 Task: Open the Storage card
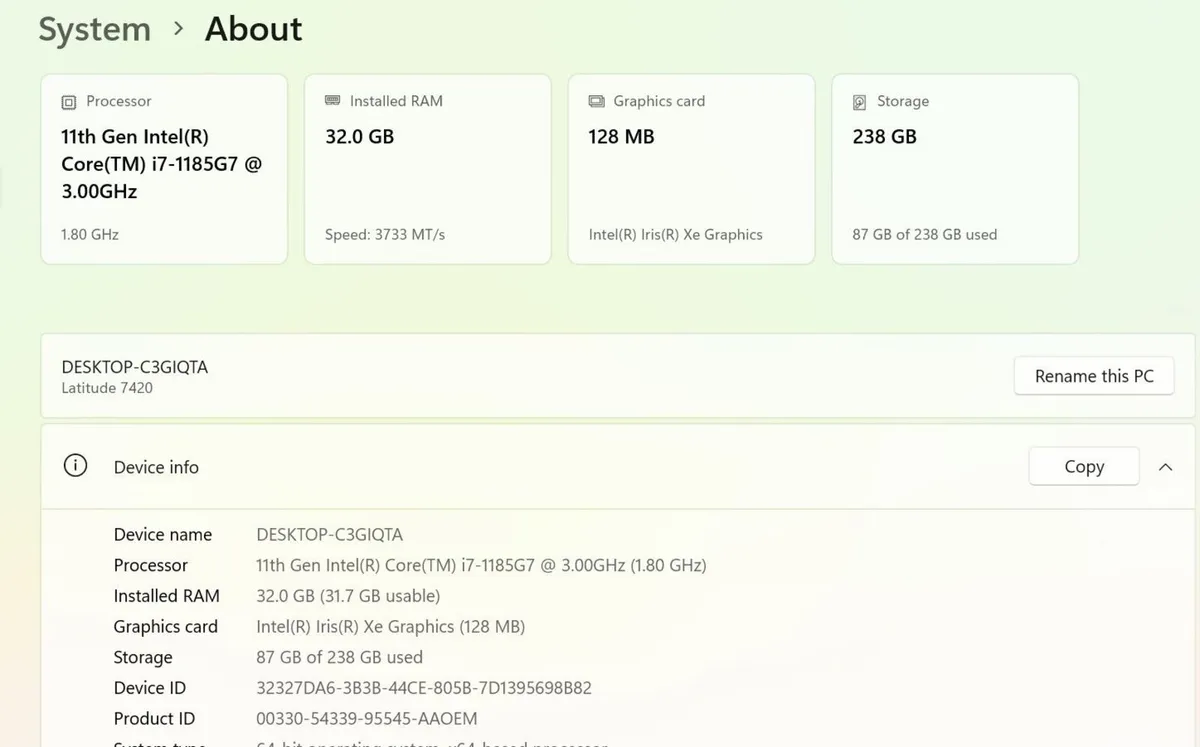point(955,169)
